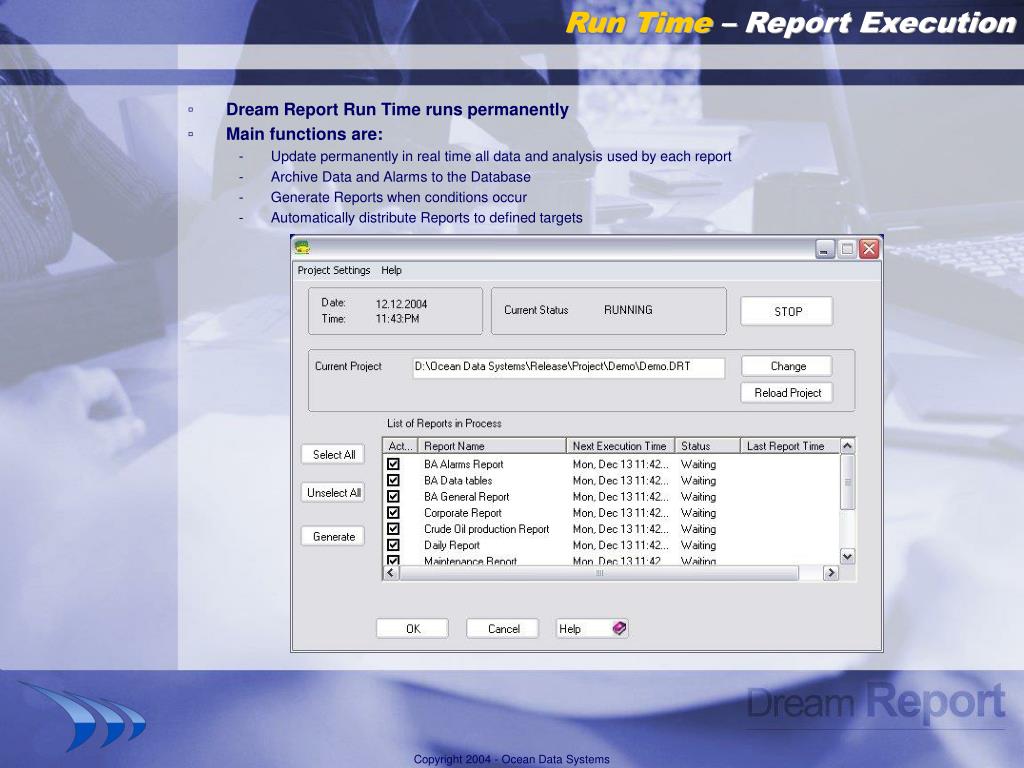Click the "List of Reports in Process" label

pyautogui.click(x=444, y=423)
